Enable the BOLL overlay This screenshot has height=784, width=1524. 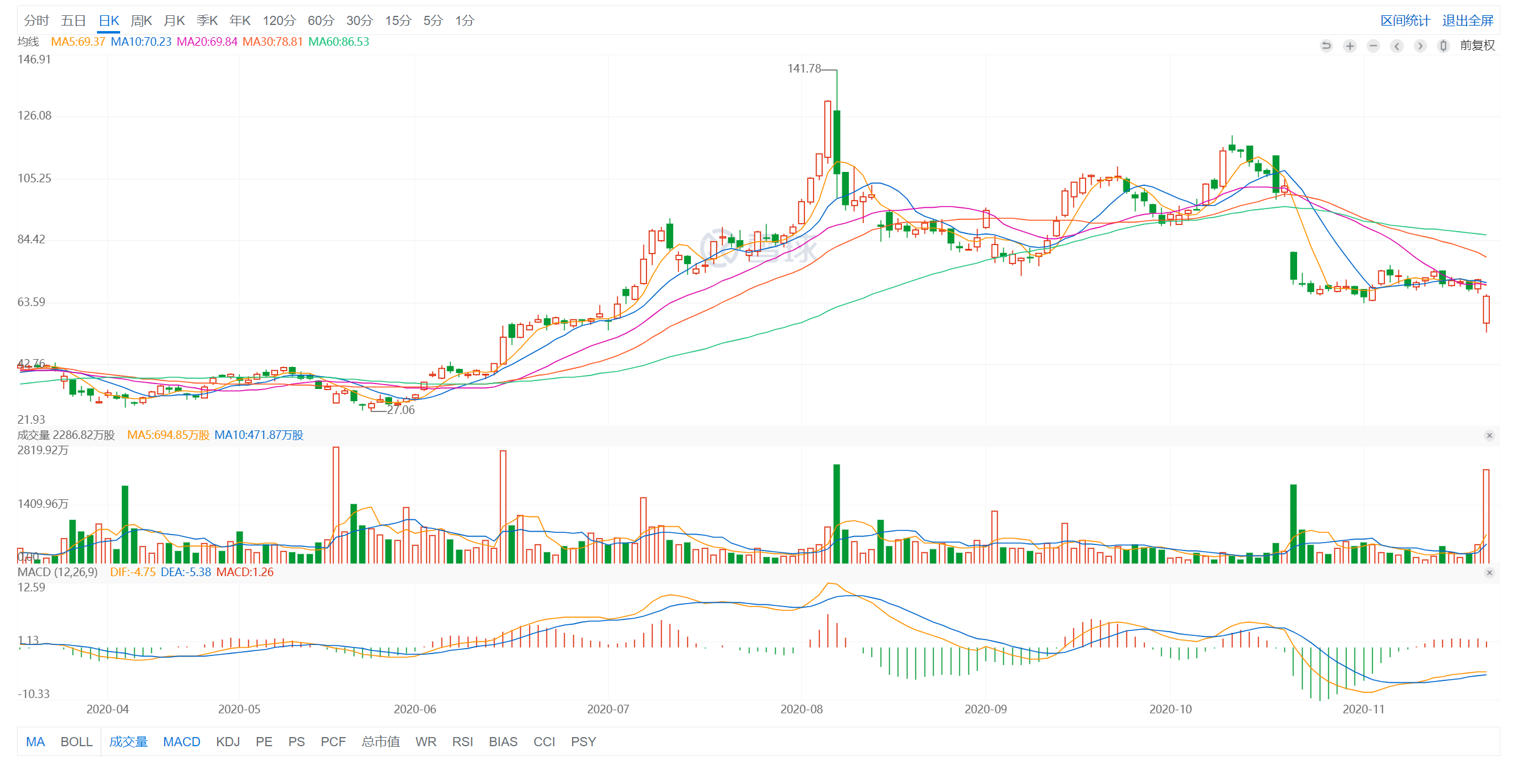76,741
